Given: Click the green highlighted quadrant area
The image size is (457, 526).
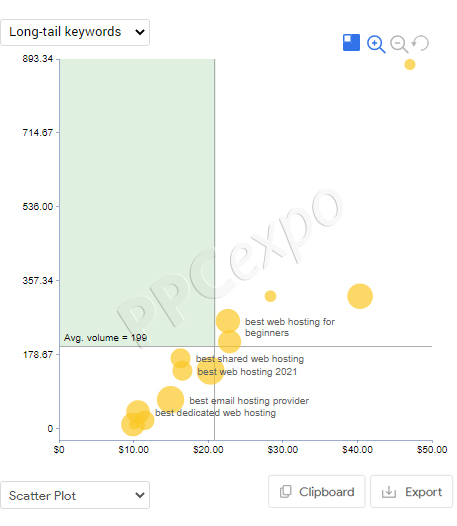Looking at the screenshot, I should 137,202.
